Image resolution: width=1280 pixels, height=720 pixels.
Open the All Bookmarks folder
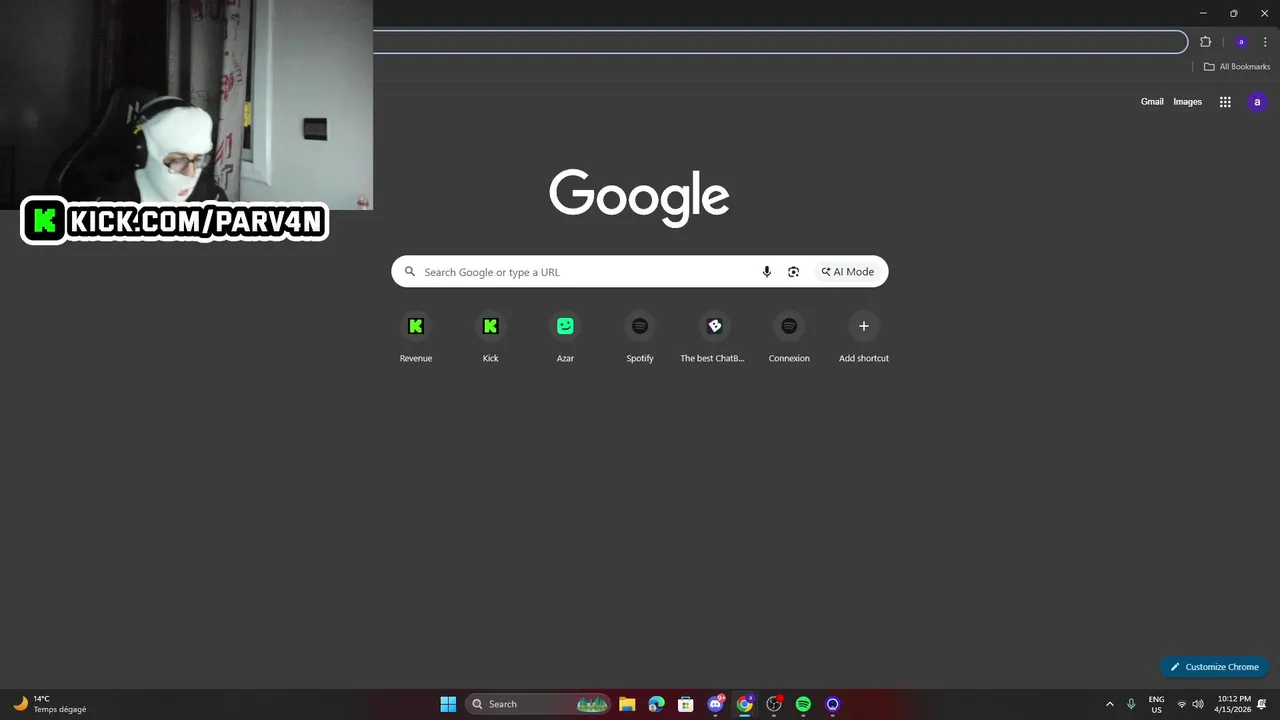[x=1237, y=67]
